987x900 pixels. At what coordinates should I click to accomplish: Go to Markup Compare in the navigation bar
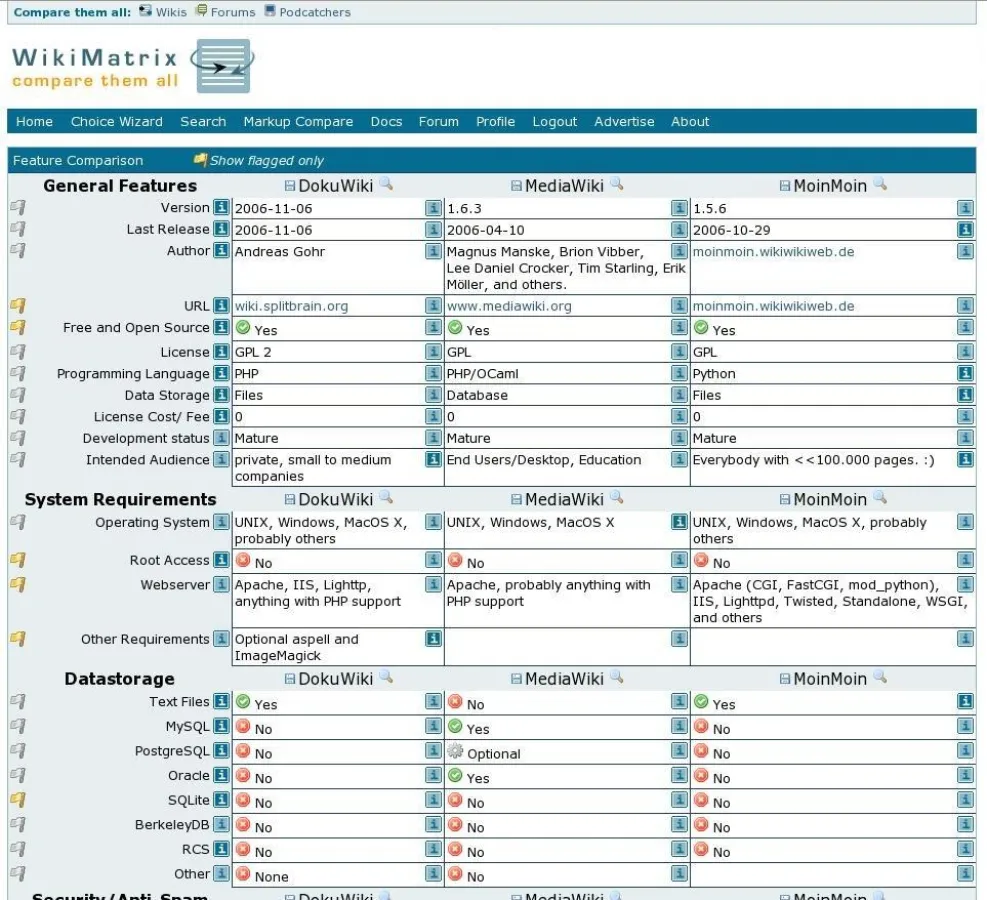point(298,122)
